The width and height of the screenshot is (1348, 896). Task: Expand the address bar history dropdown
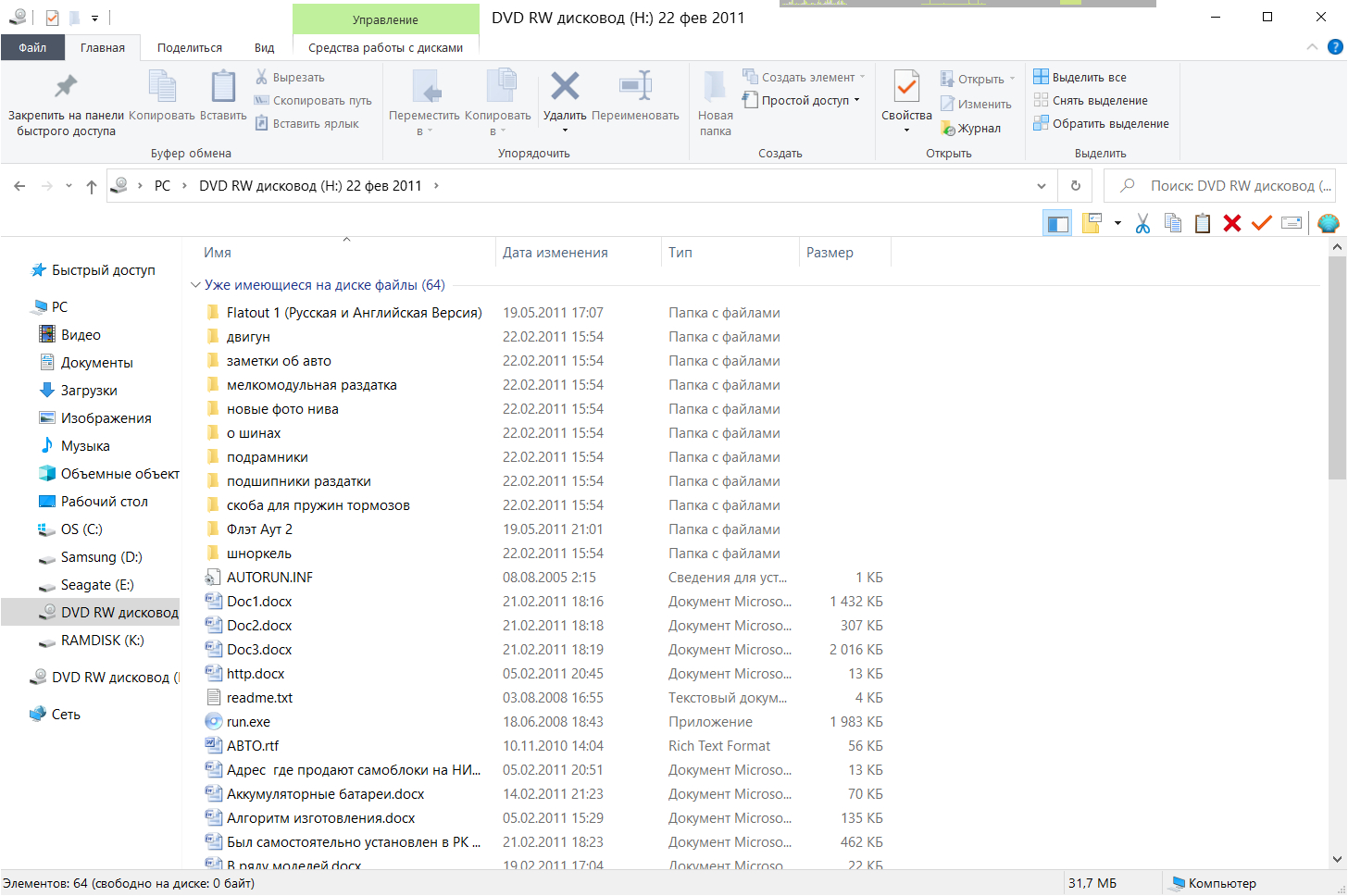1042,186
